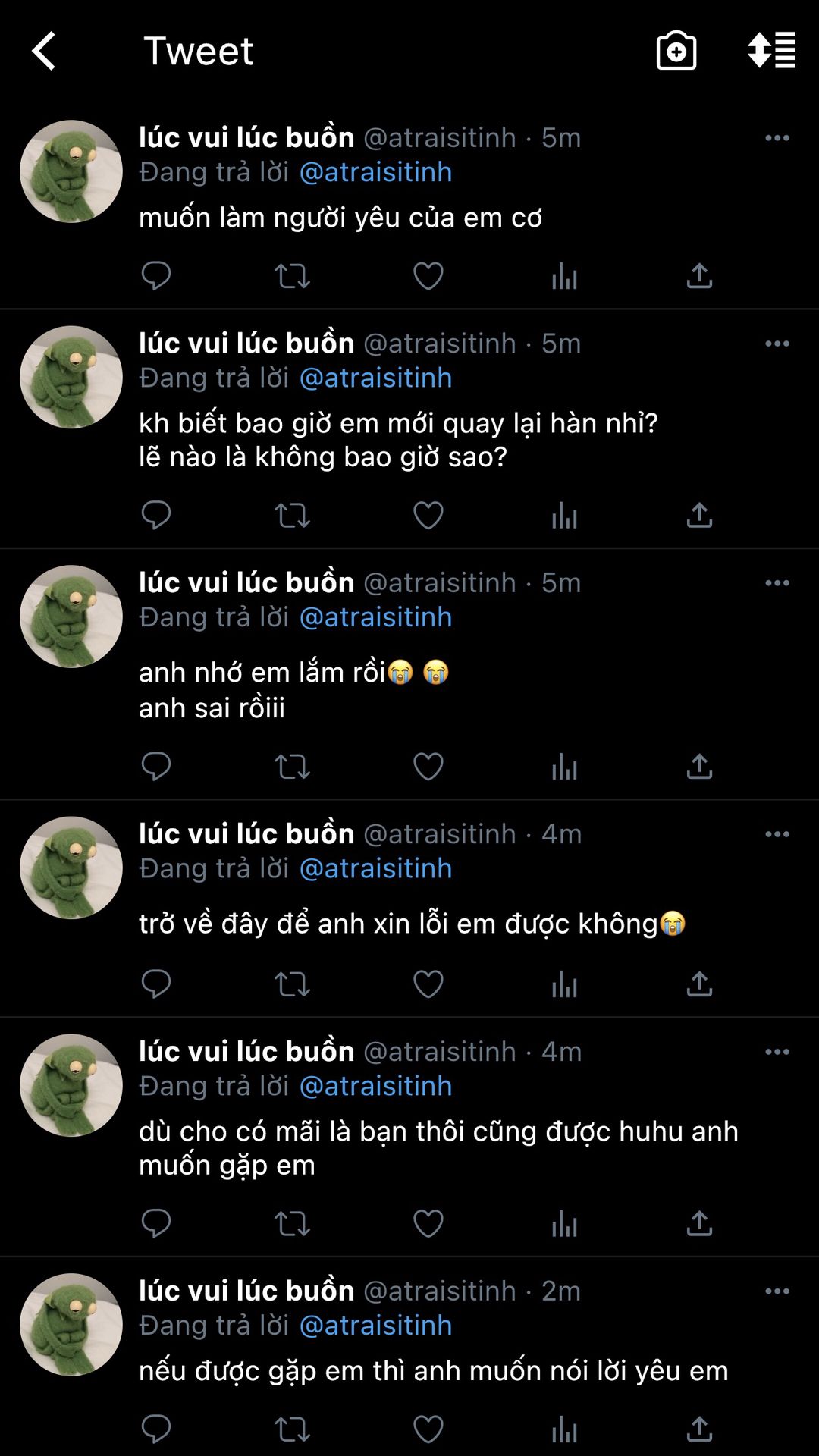Open profile avatar of the first tweet

pyautogui.click(x=71, y=171)
